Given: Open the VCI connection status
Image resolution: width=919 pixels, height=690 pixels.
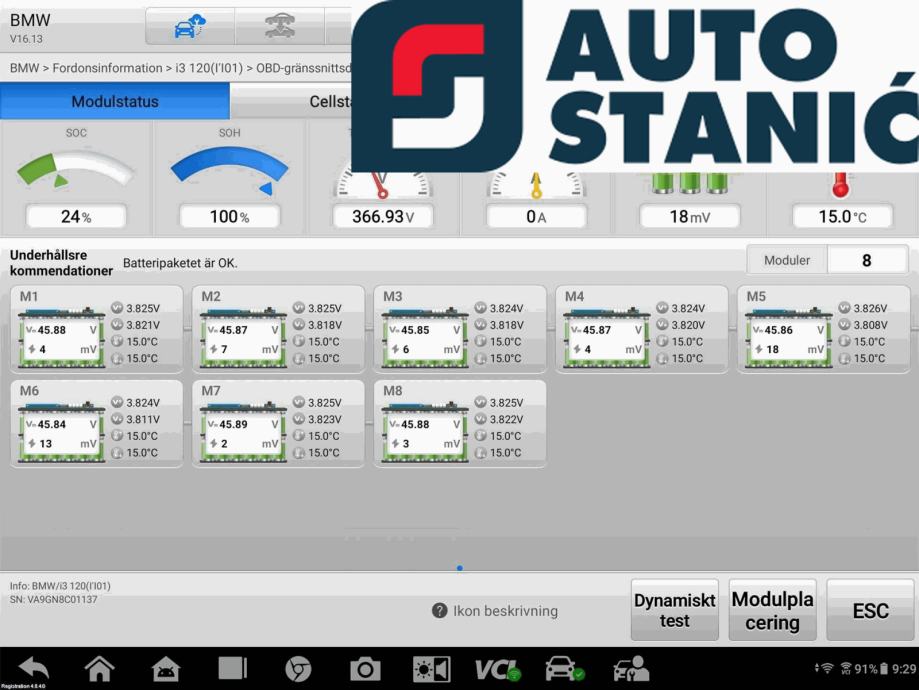Looking at the screenshot, I should coord(497,669).
